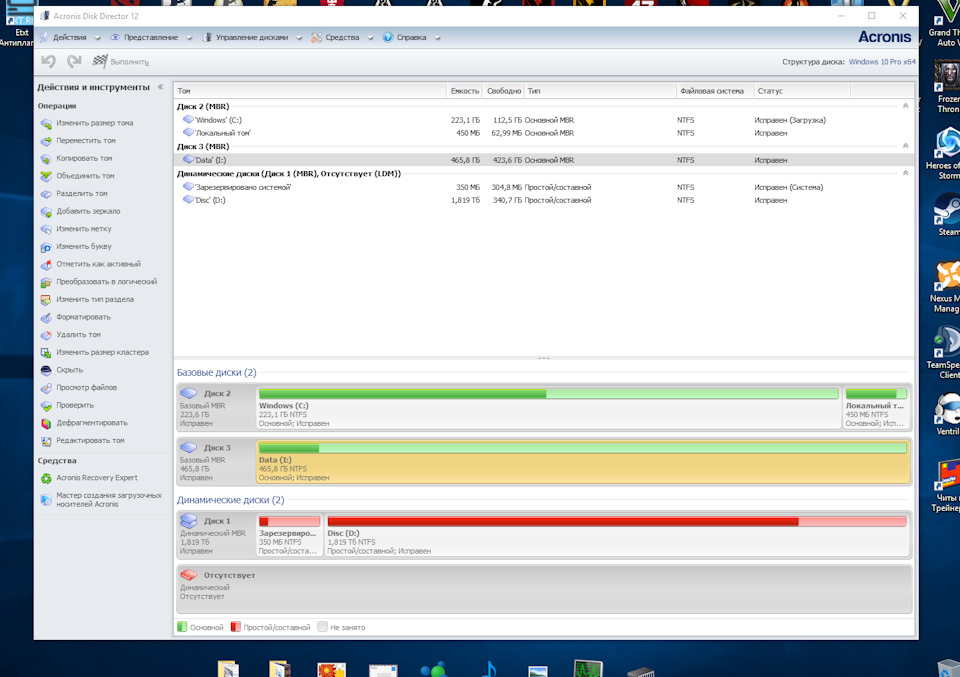Choose Преобразовать в логический

[99, 282]
